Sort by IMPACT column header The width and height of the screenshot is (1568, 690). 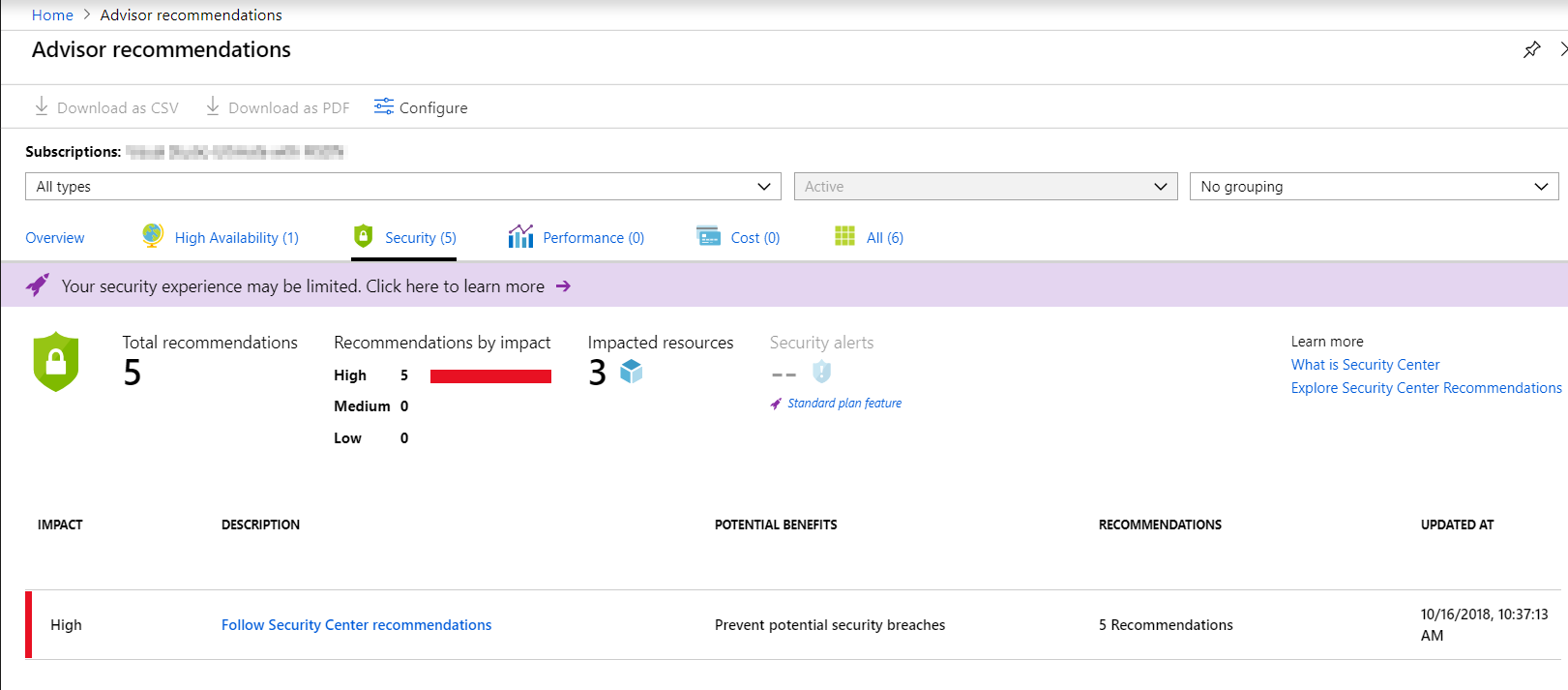[x=60, y=525]
